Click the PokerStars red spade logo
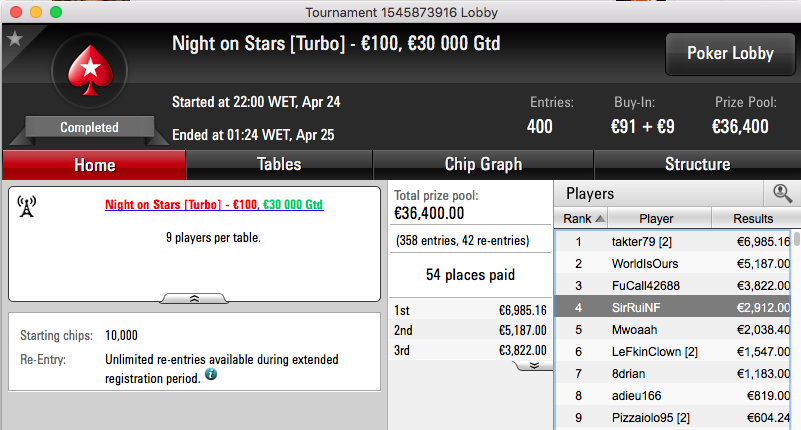The image size is (801, 430). pyautogui.click(x=90, y=70)
